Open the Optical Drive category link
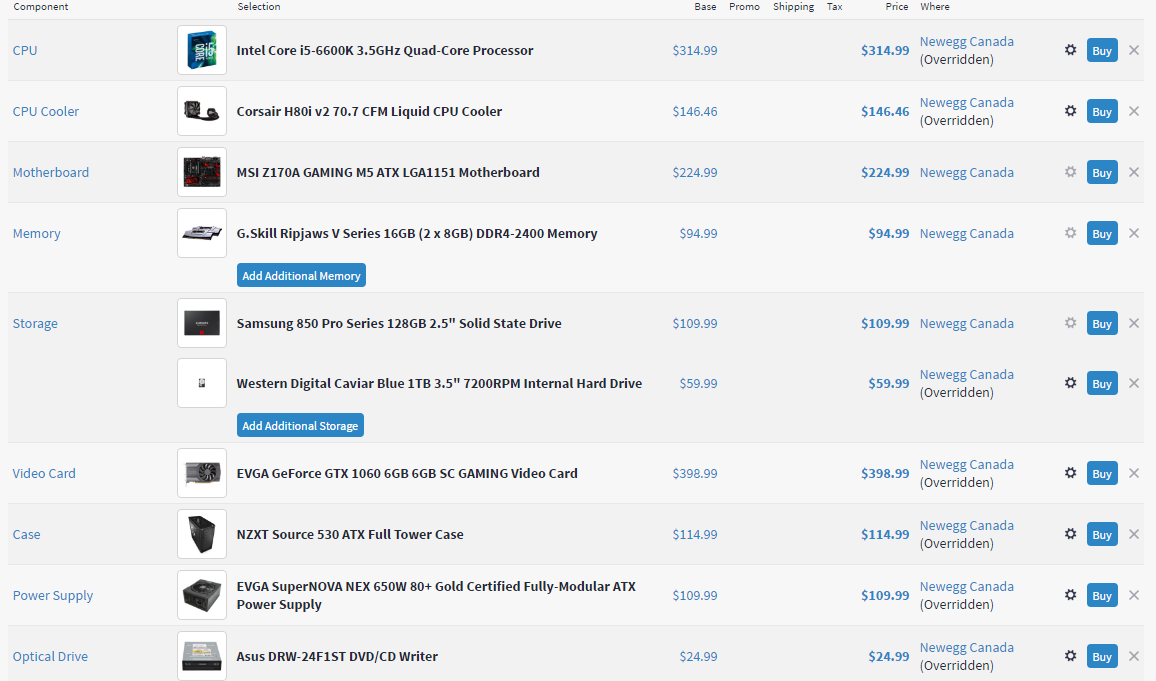Viewport: 1156px width, 681px height. tap(50, 656)
